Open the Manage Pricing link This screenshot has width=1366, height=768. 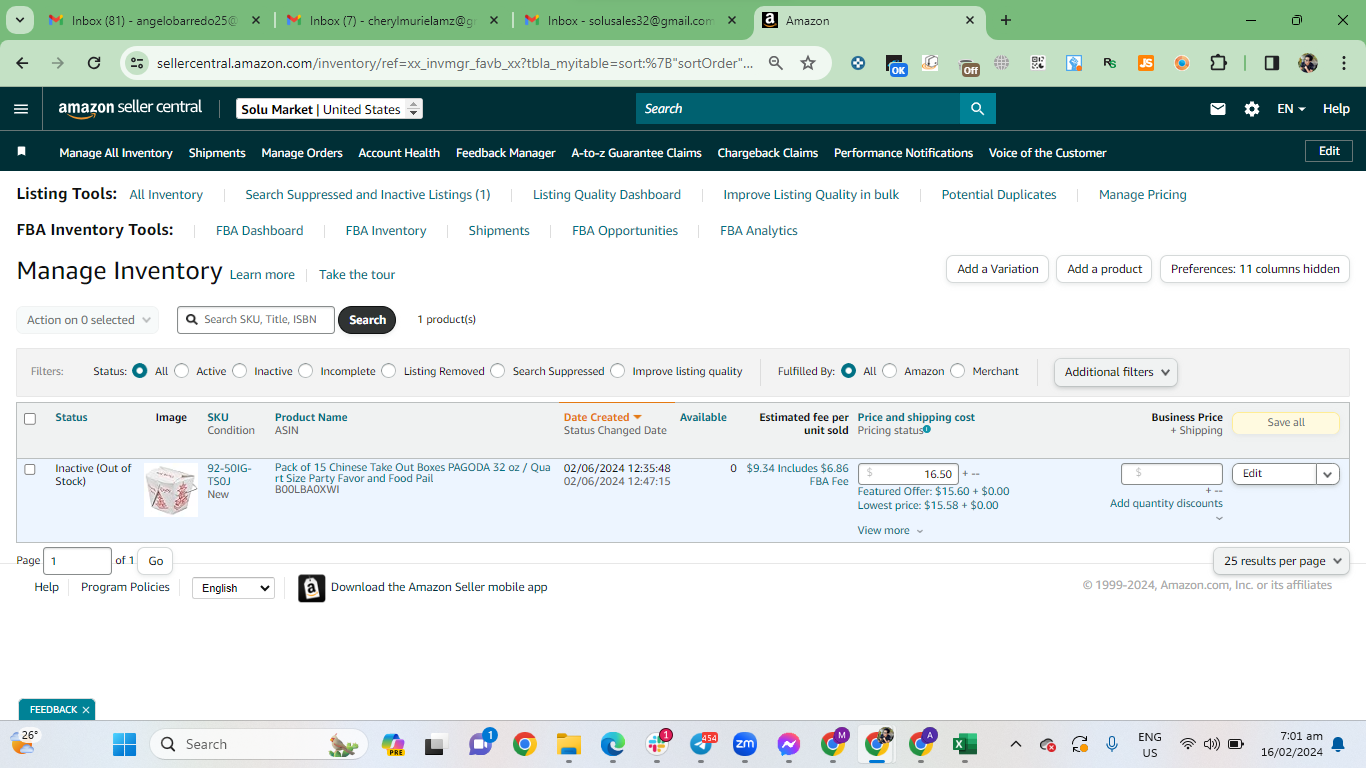tap(1142, 195)
